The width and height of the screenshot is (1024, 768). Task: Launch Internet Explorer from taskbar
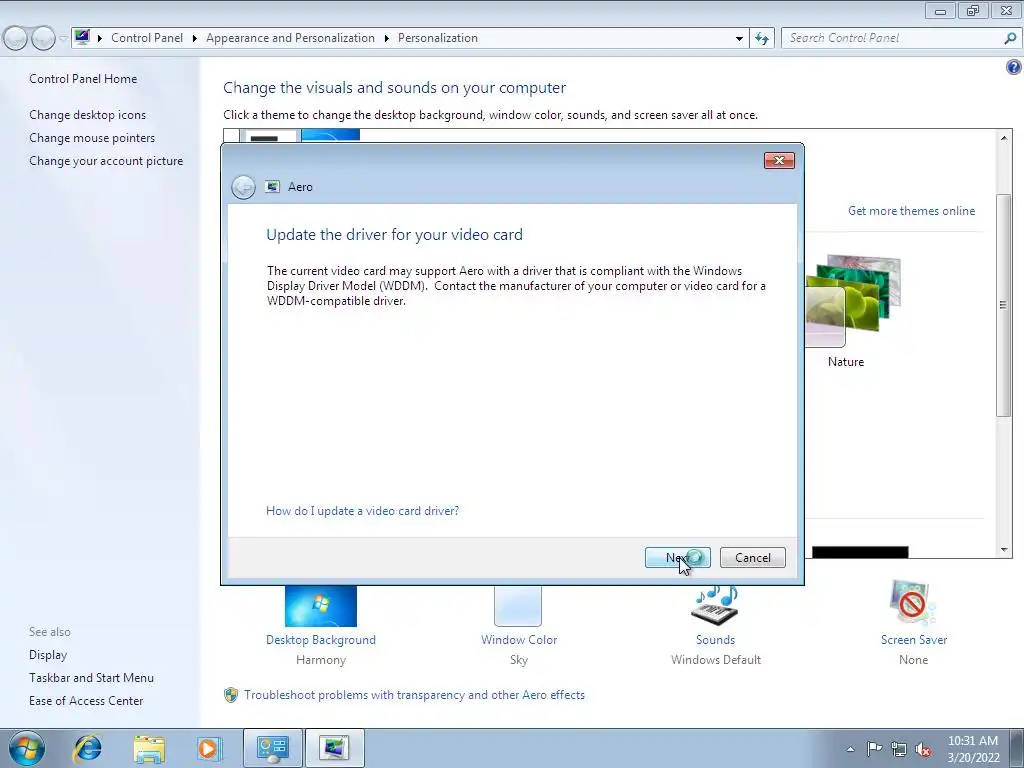pos(88,748)
